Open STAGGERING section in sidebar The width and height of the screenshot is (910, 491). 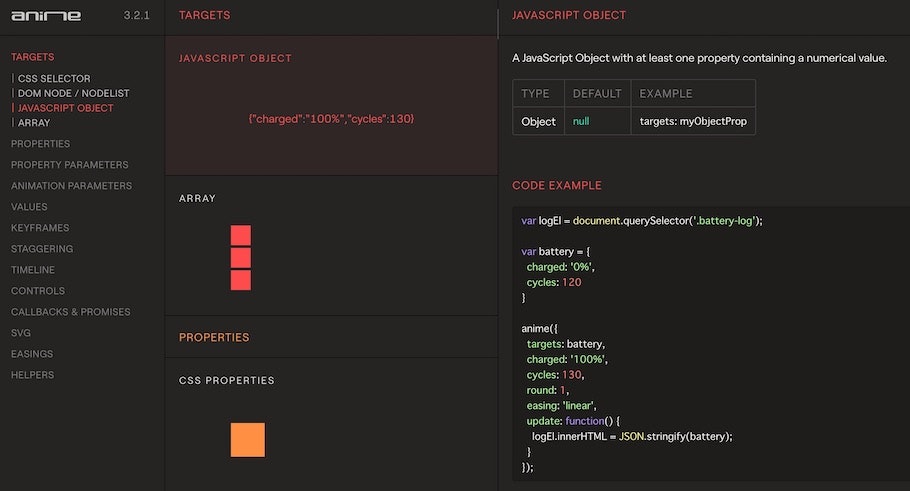coord(42,248)
